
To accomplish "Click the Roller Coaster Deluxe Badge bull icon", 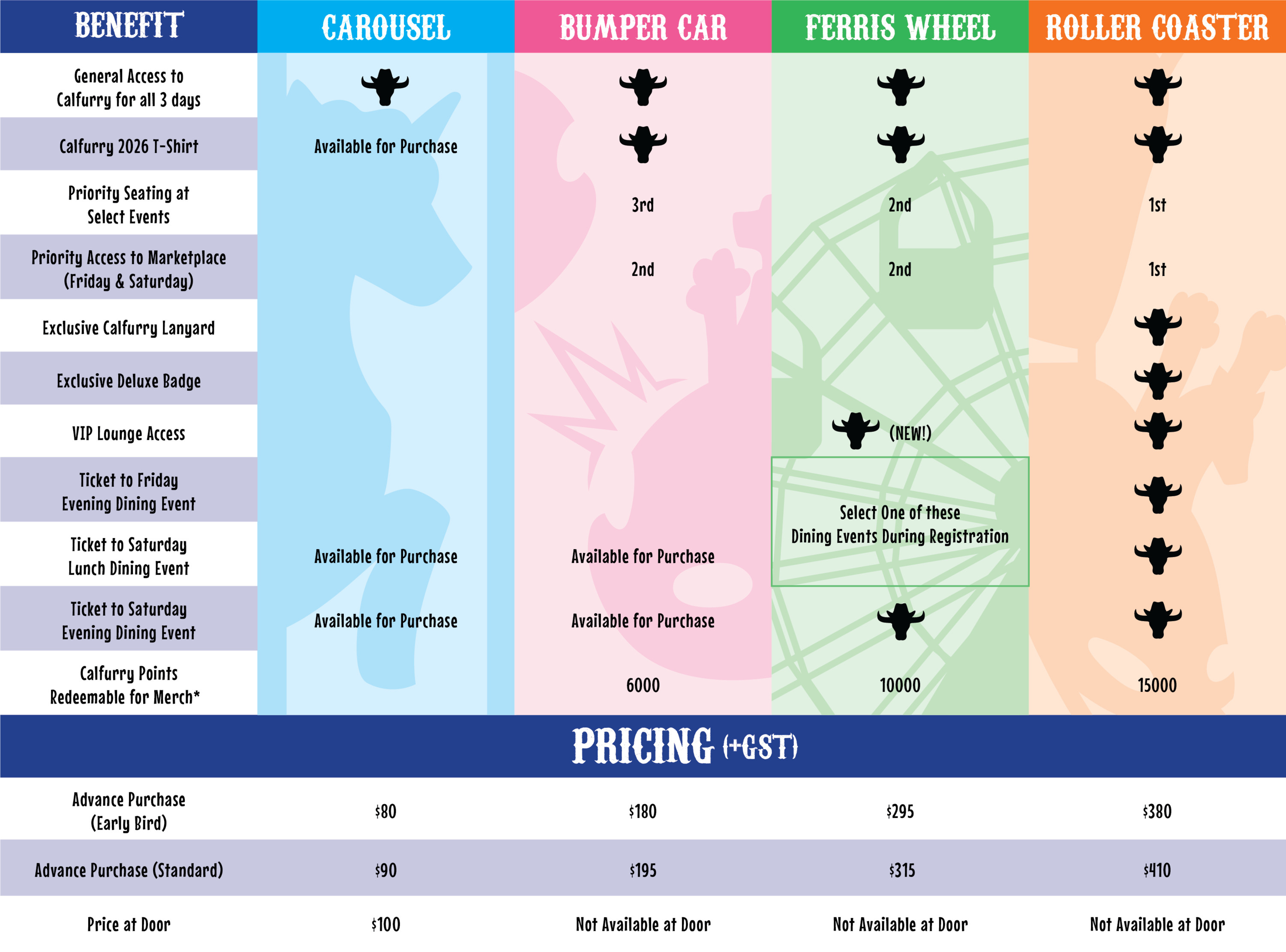I will click(x=1157, y=380).
